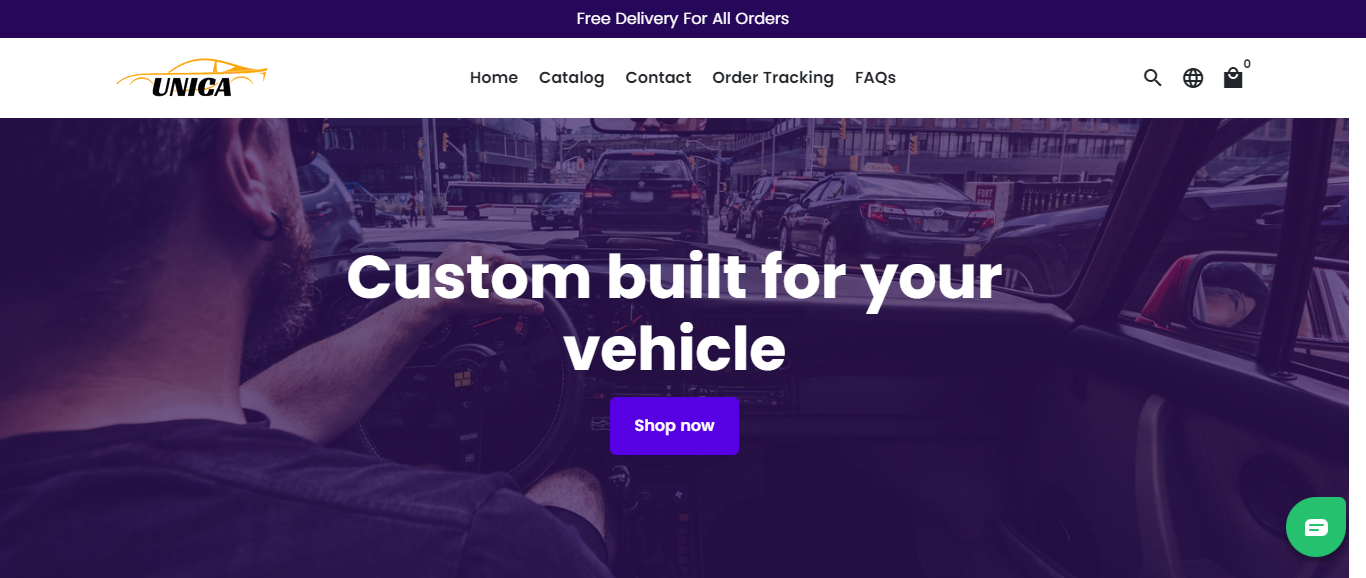Click the Free Delivery For All Orders banner

[x=683, y=19]
